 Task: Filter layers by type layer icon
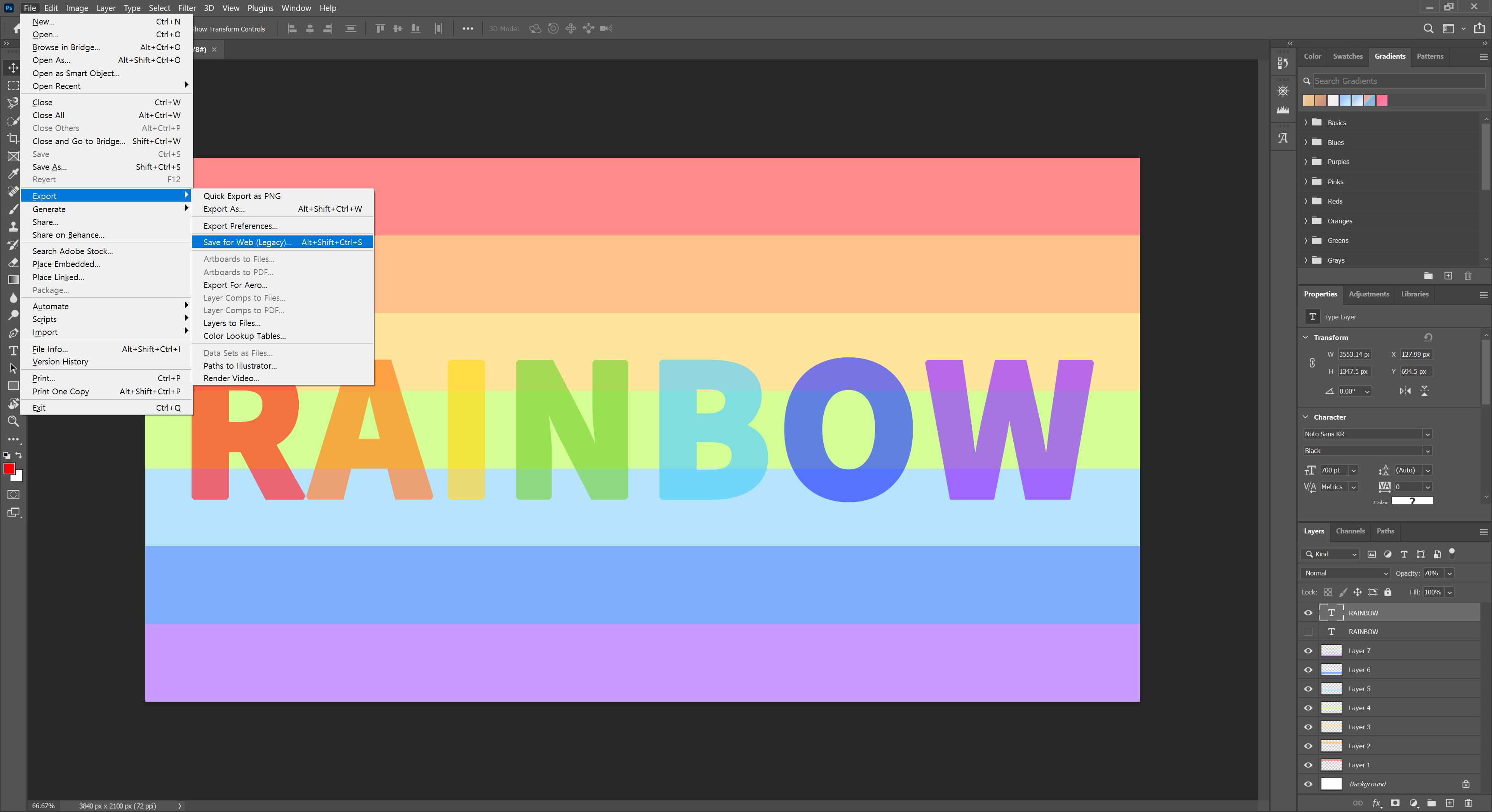pyautogui.click(x=1404, y=554)
